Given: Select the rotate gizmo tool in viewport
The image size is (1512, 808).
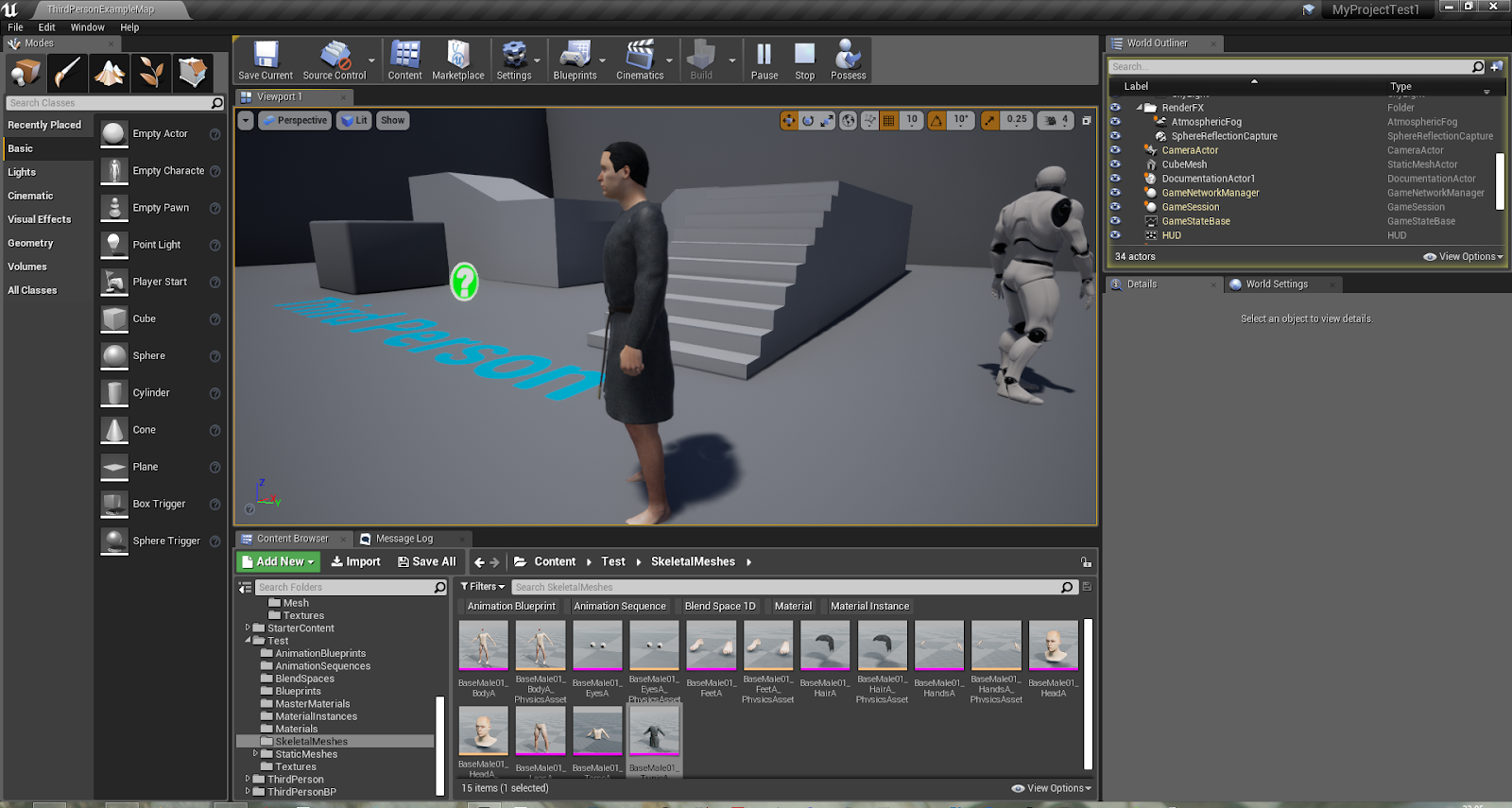Looking at the screenshot, I should tap(808, 120).
